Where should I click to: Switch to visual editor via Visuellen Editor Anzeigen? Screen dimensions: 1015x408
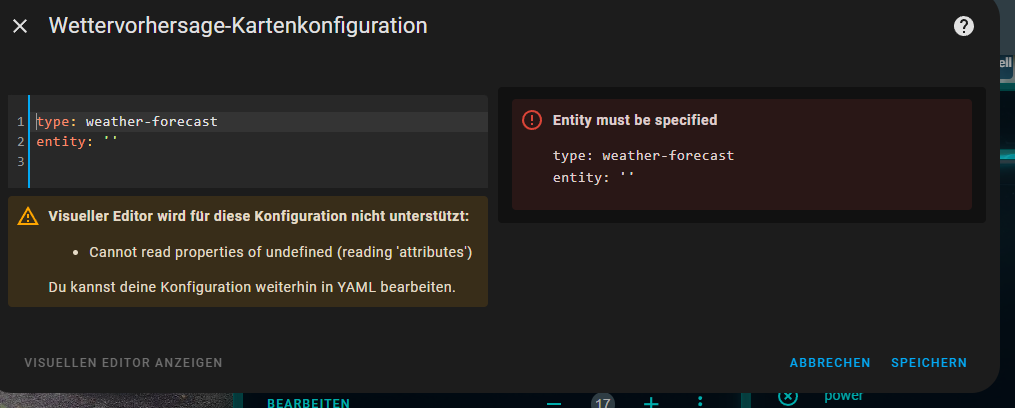pos(123,362)
